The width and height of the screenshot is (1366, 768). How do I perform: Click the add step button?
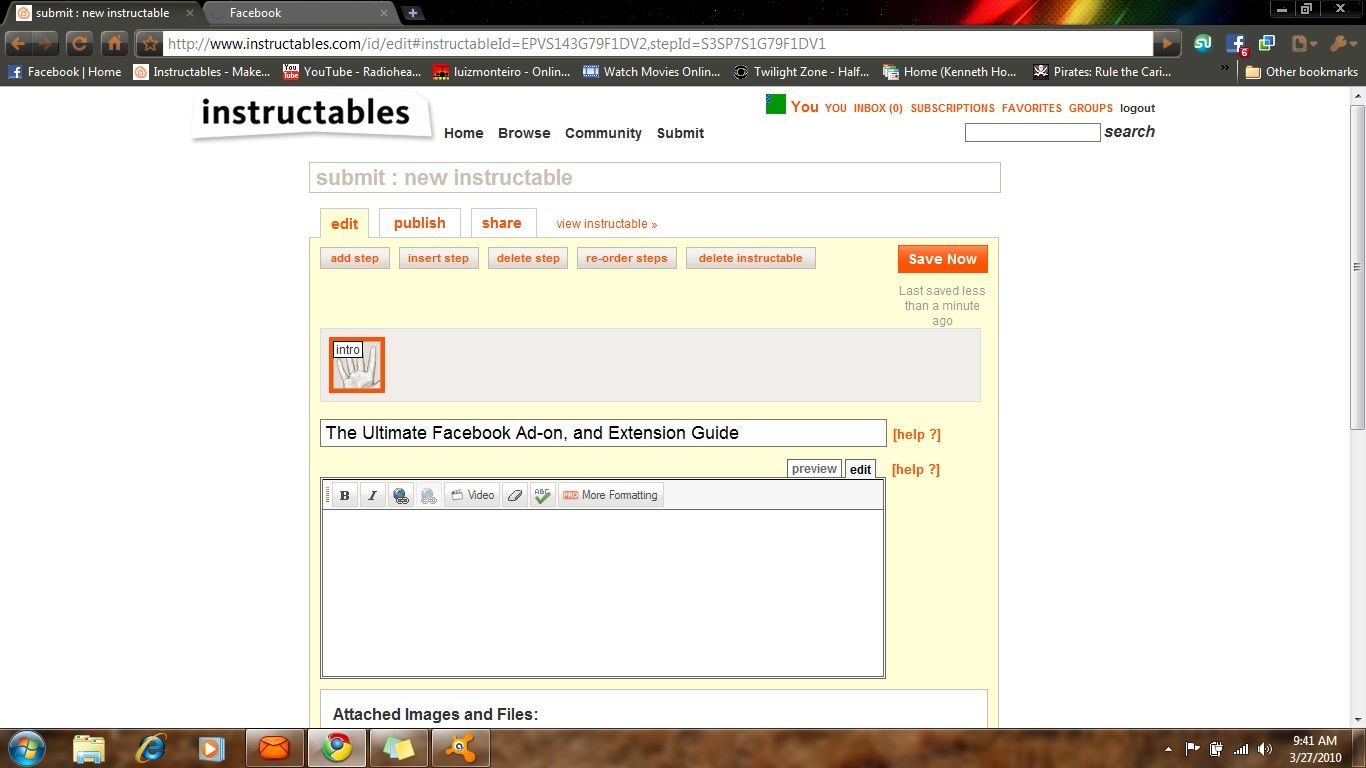354,257
